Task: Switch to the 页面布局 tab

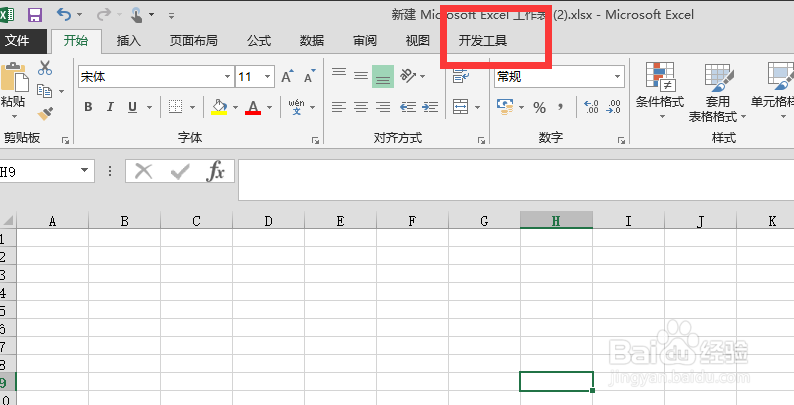Action: coord(193,40)
